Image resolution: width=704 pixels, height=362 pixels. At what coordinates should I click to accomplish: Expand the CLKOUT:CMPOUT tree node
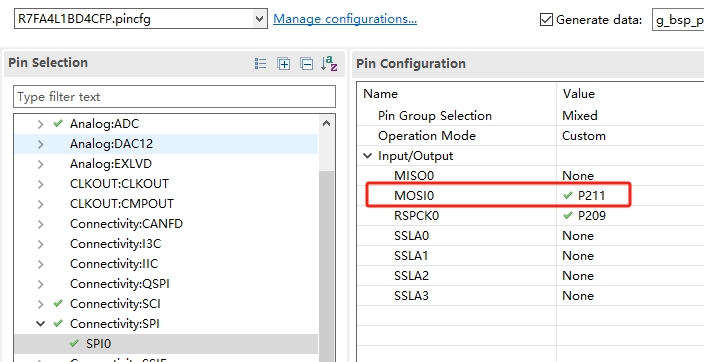[40, 204]
